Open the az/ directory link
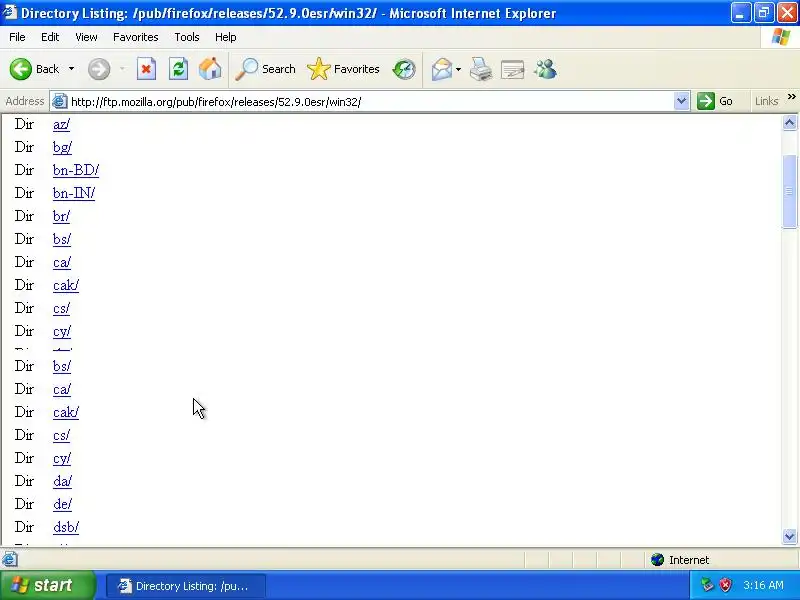The height and width of the screenshot is (600, 800). click(61, 124)
